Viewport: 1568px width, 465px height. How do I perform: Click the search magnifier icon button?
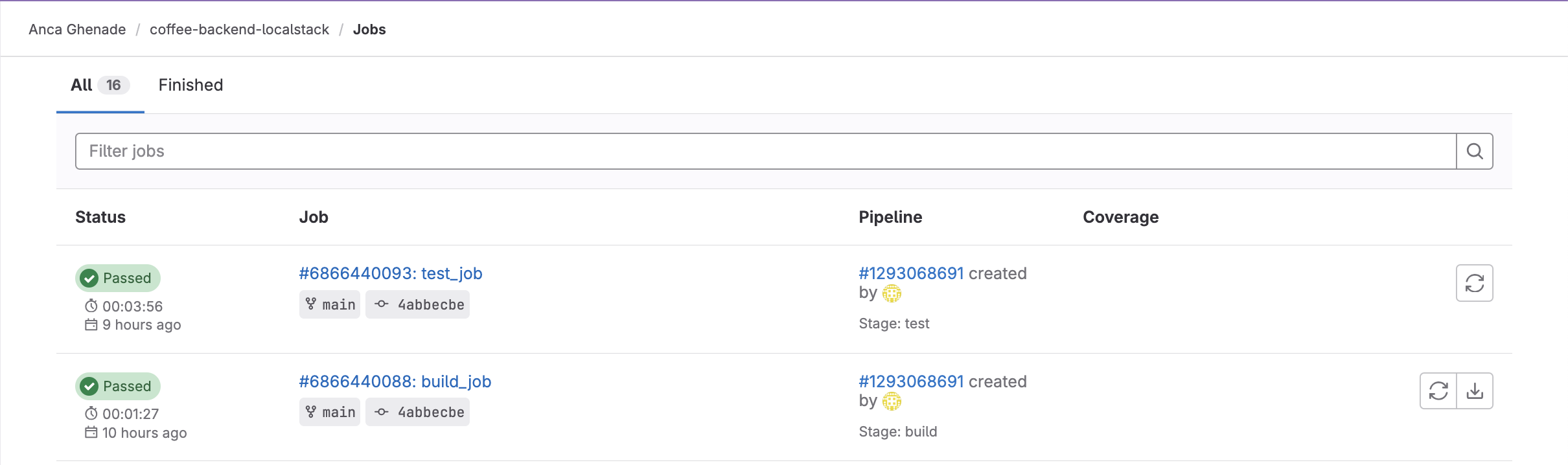click(1474, 152)
